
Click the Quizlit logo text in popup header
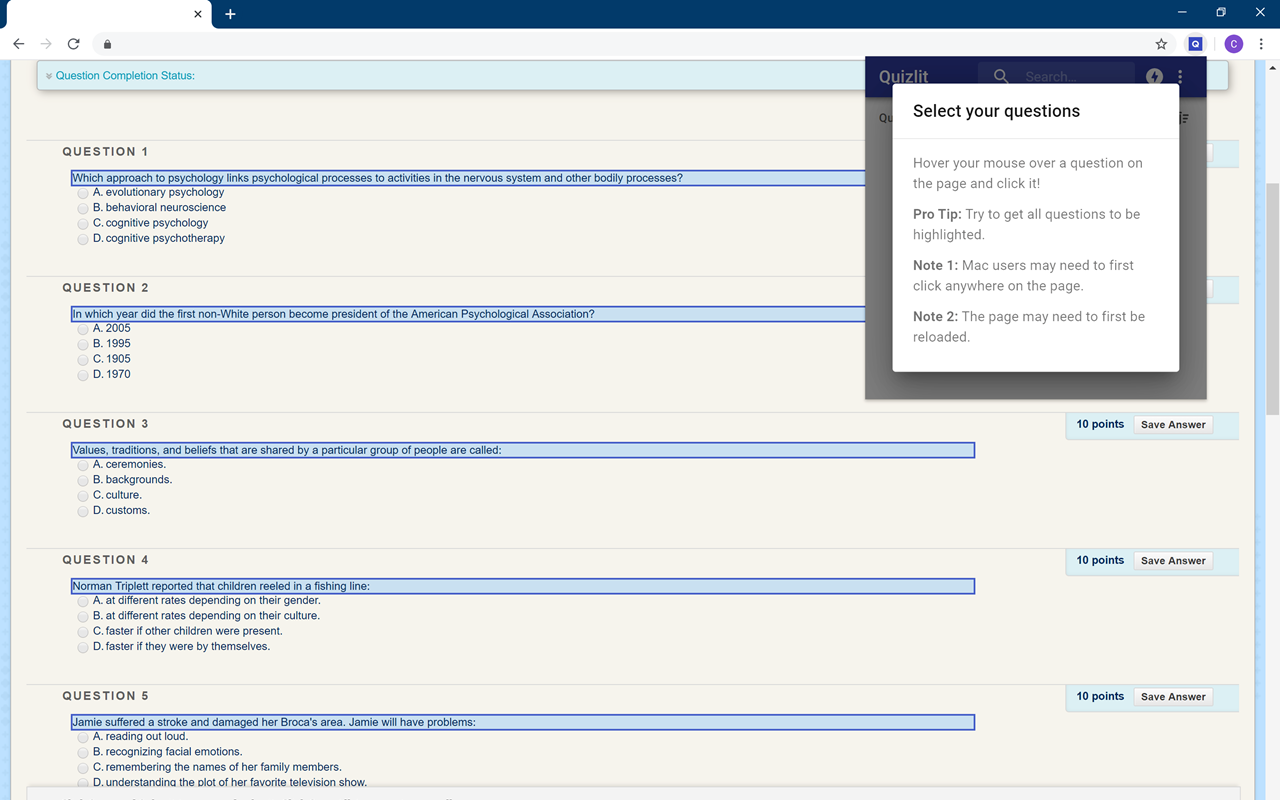[903, 77]
